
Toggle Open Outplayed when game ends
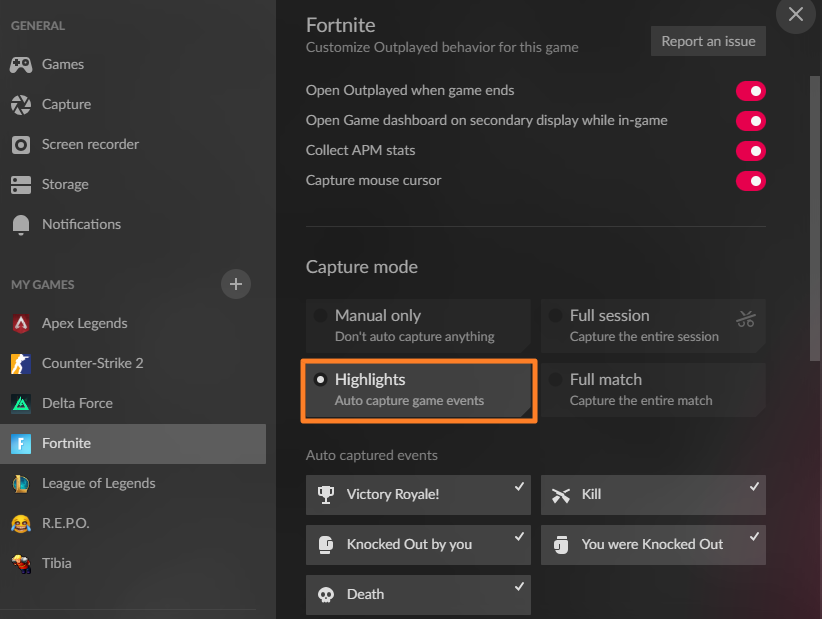[x=751, y=91]
